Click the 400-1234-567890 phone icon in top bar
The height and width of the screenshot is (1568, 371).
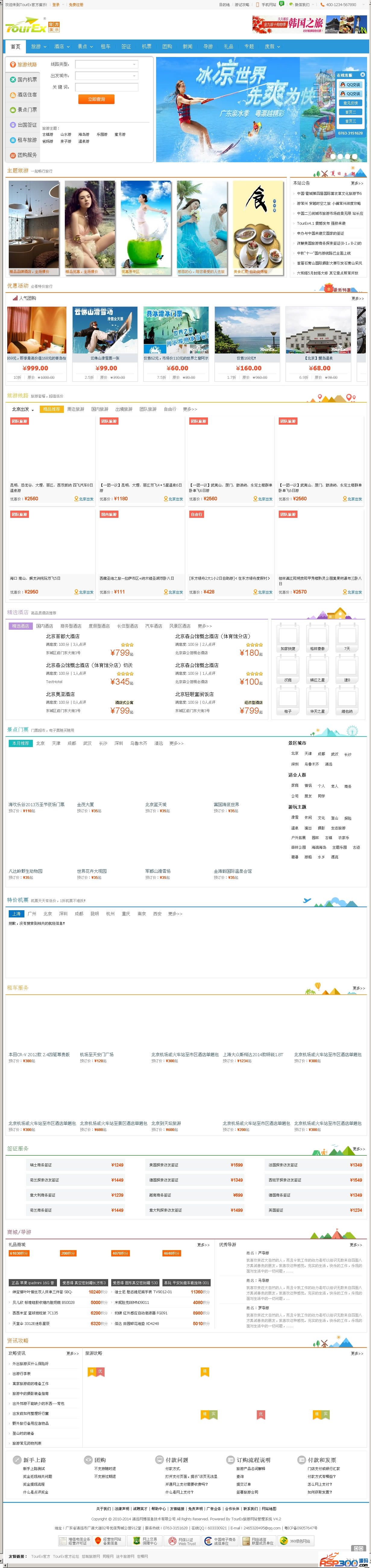tap(322, 4)
